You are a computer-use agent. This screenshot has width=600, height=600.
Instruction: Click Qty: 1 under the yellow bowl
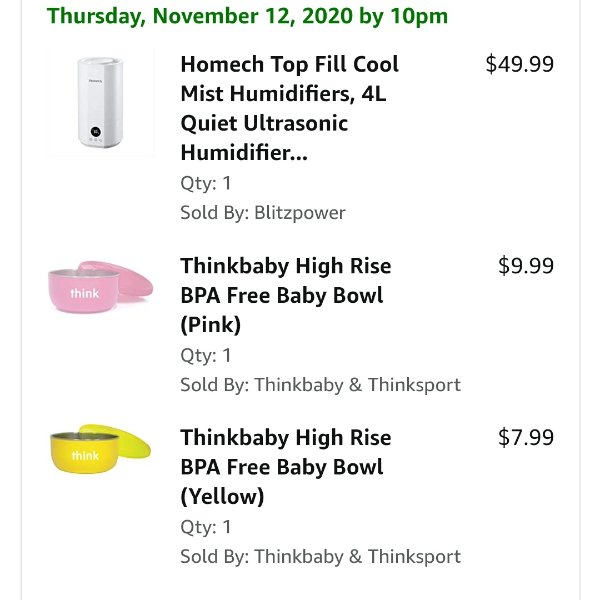click(x=206, y=527)
